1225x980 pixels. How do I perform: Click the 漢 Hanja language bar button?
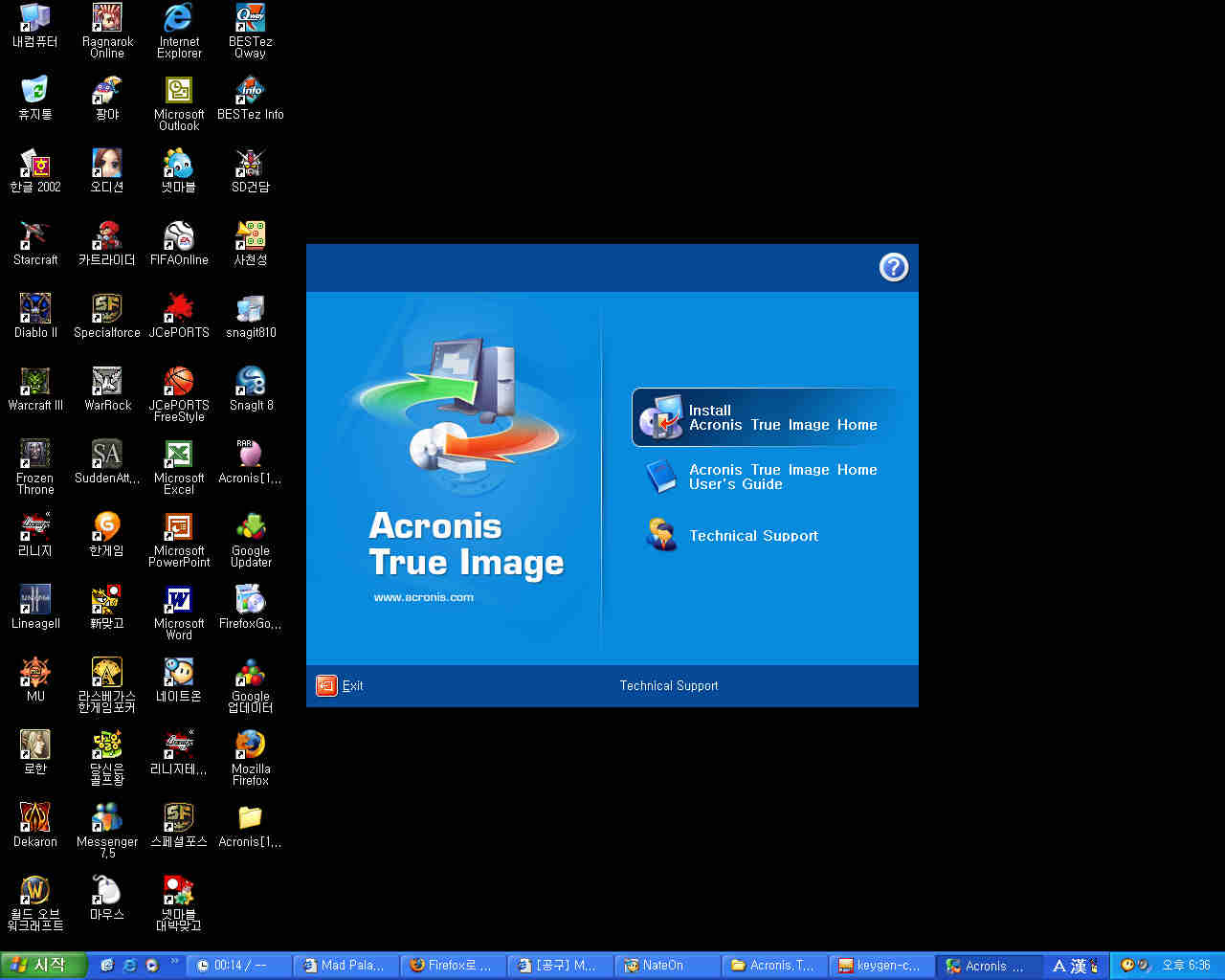tap(1079, 967)
